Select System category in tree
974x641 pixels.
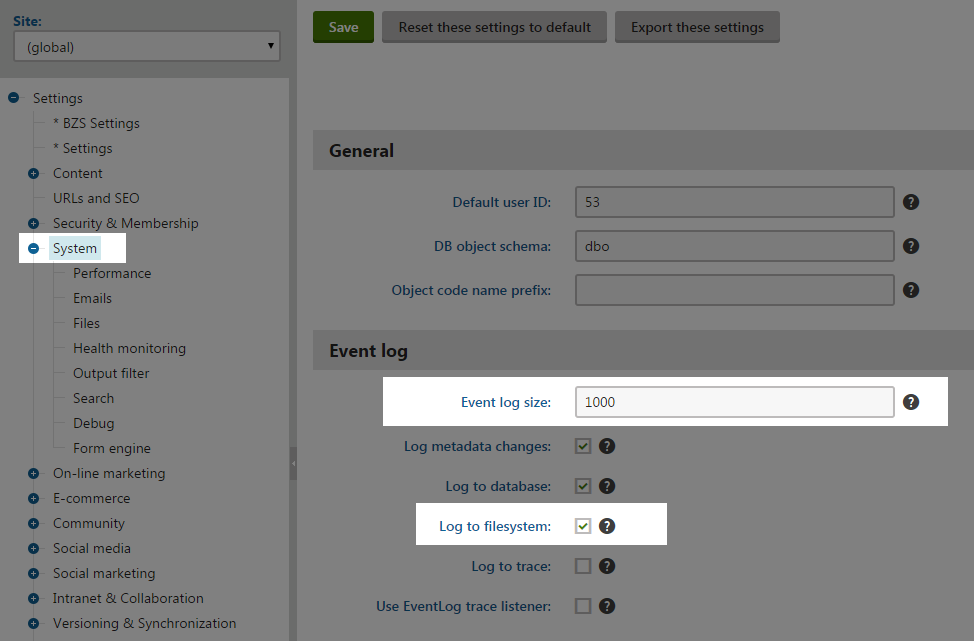(75, 248)
